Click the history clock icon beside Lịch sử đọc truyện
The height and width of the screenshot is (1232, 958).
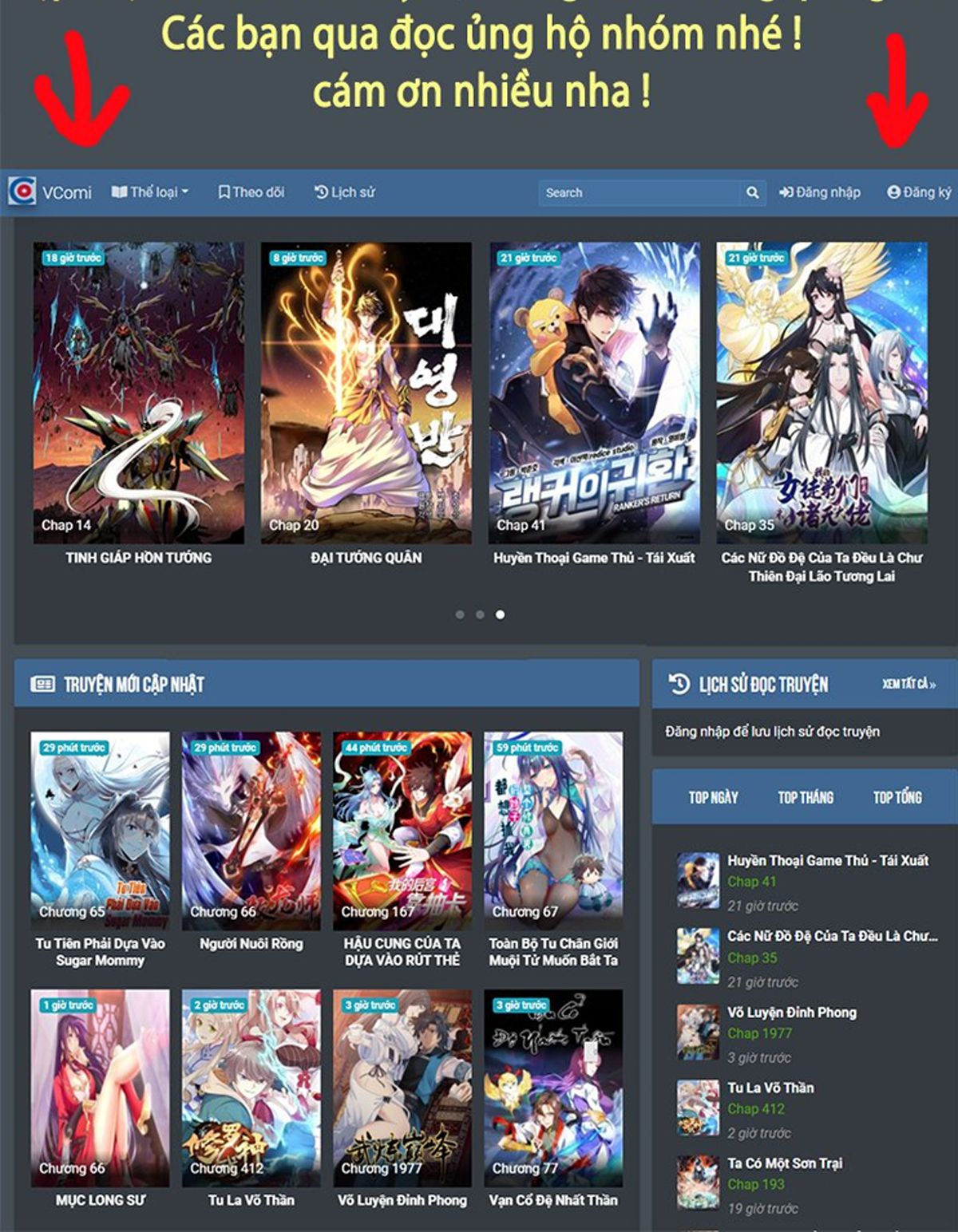[679, 684]
